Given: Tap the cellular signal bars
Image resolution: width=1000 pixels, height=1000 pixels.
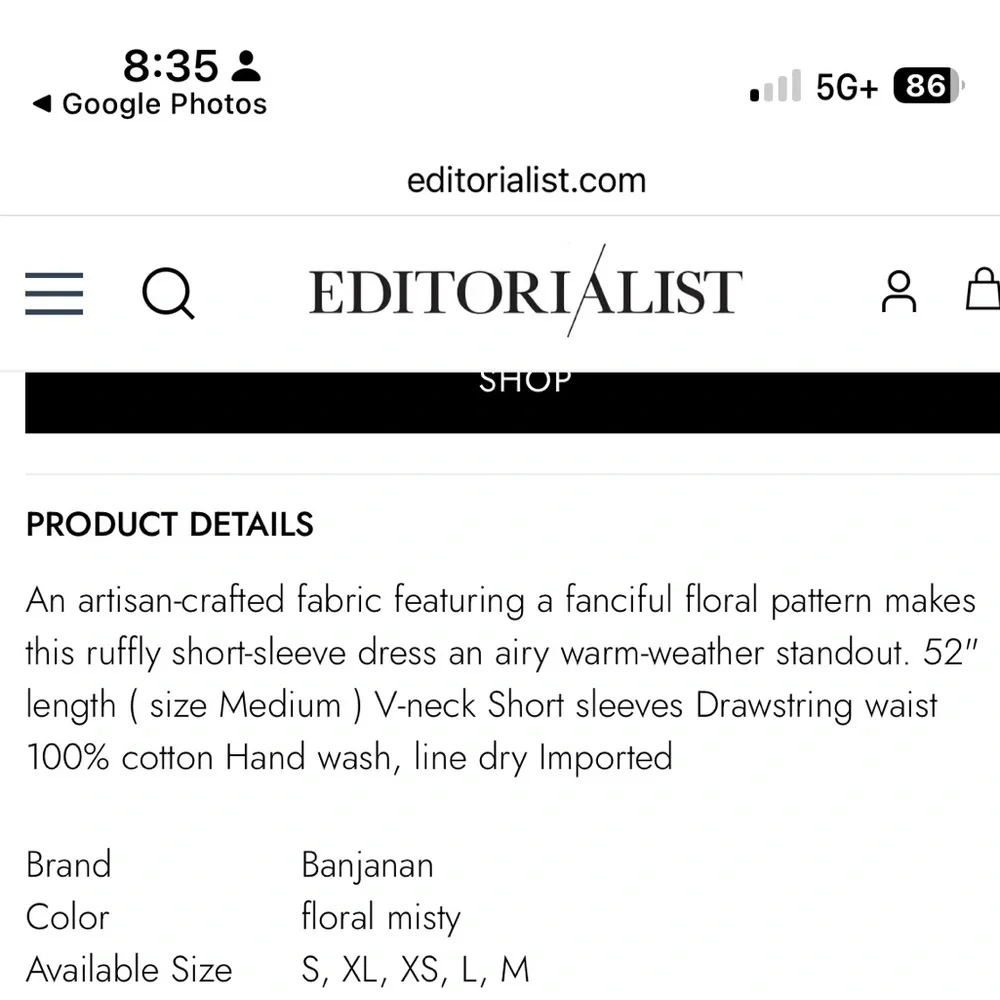Looking at the screenshot, I should pyautogui.click(x=775, y=87).
